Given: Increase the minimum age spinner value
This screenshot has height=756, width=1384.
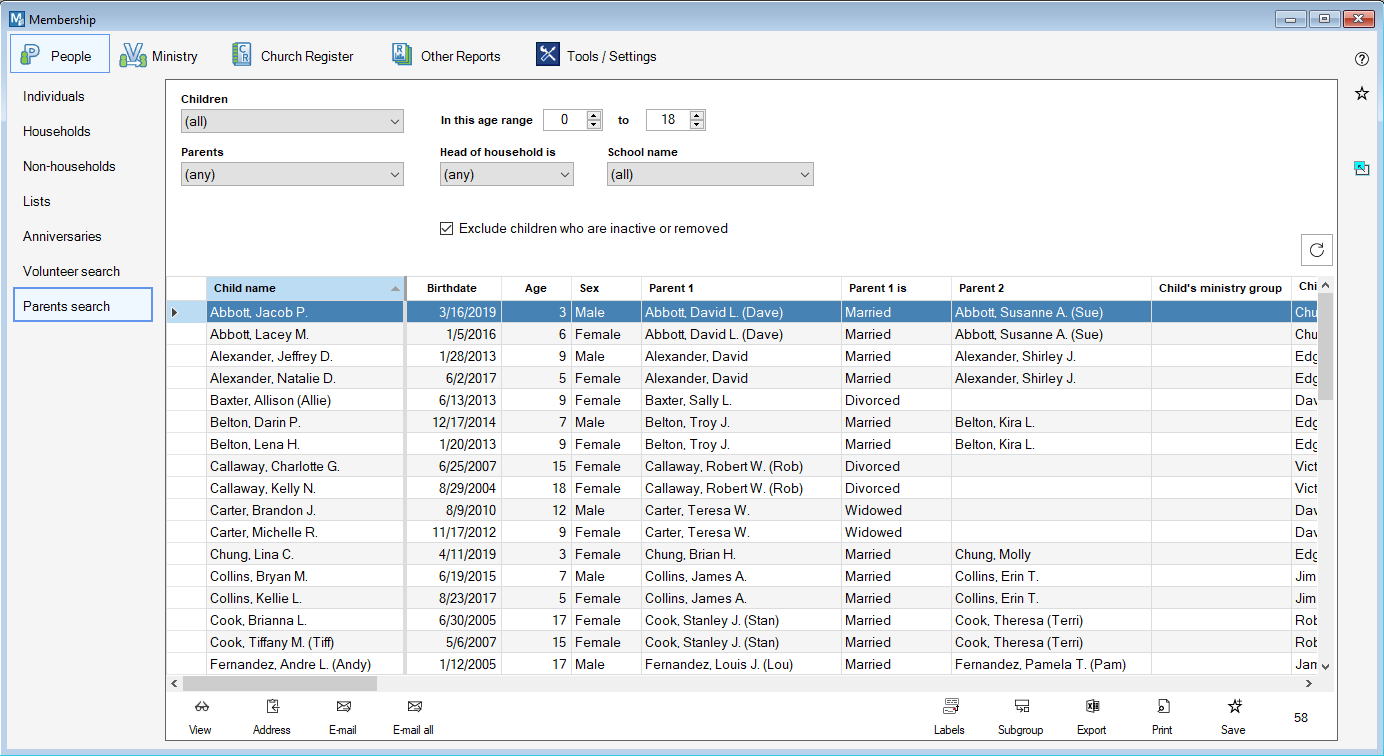Looking at the screenshot, I should tap(594, 115).
